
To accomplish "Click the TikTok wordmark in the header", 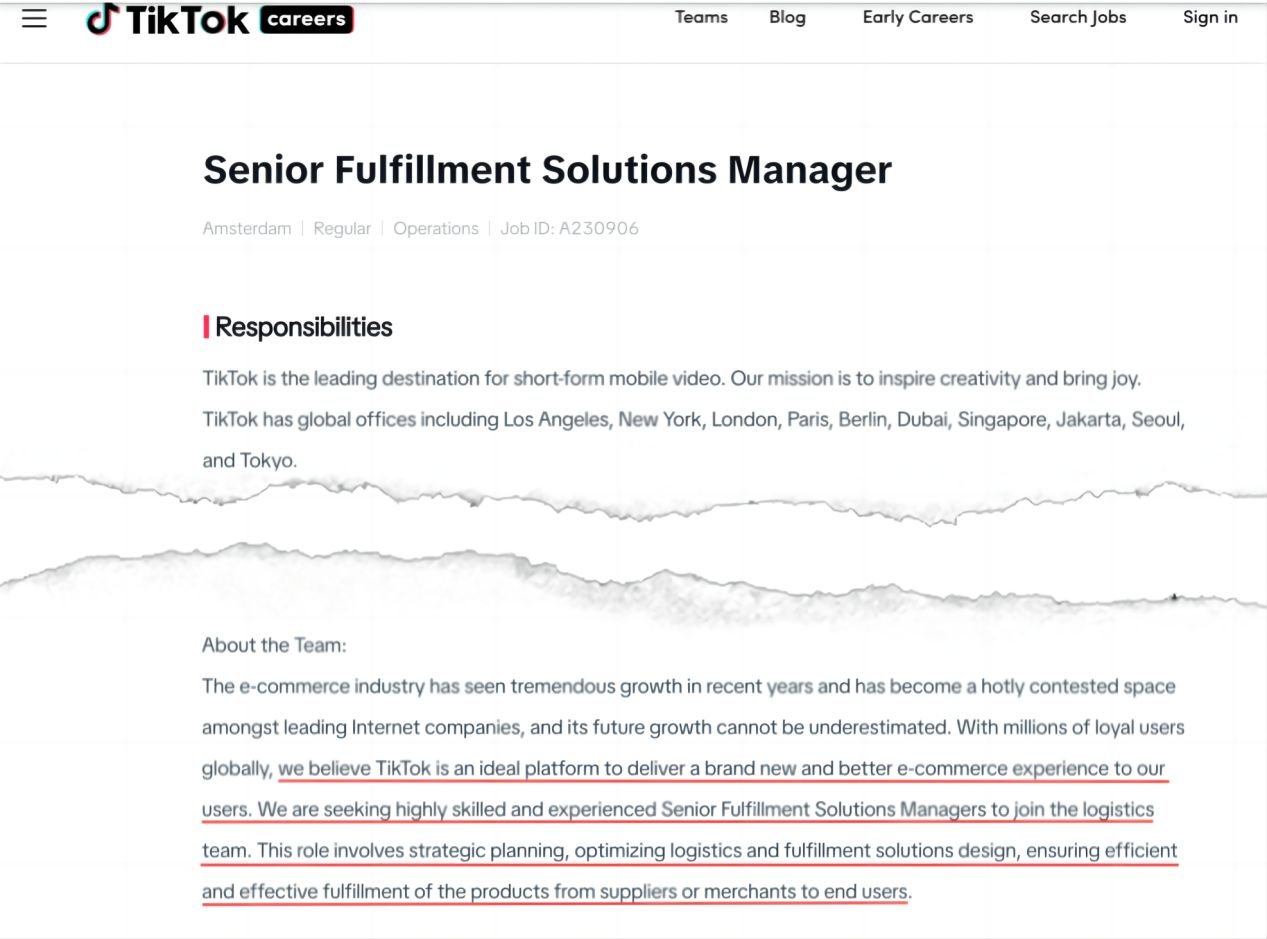I will point(187,19).
